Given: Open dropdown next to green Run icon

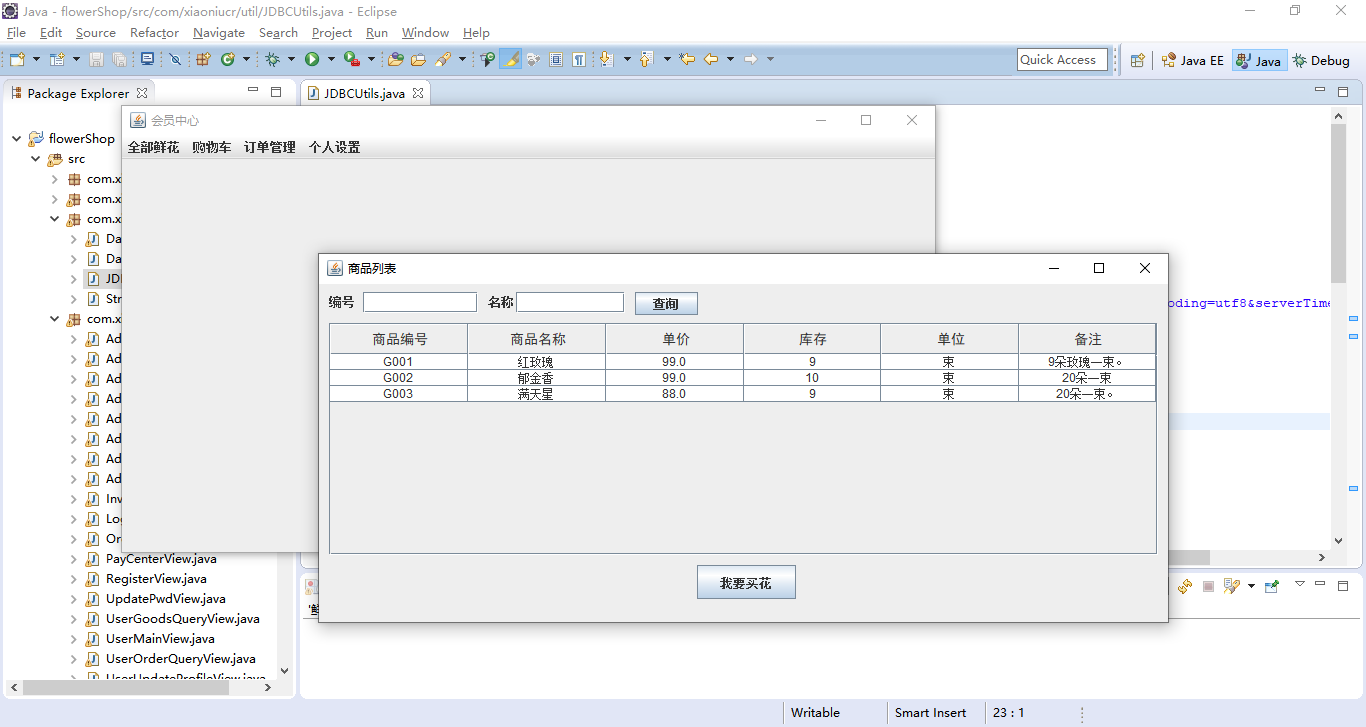Looking at the screenshot, I should [331, 60].
